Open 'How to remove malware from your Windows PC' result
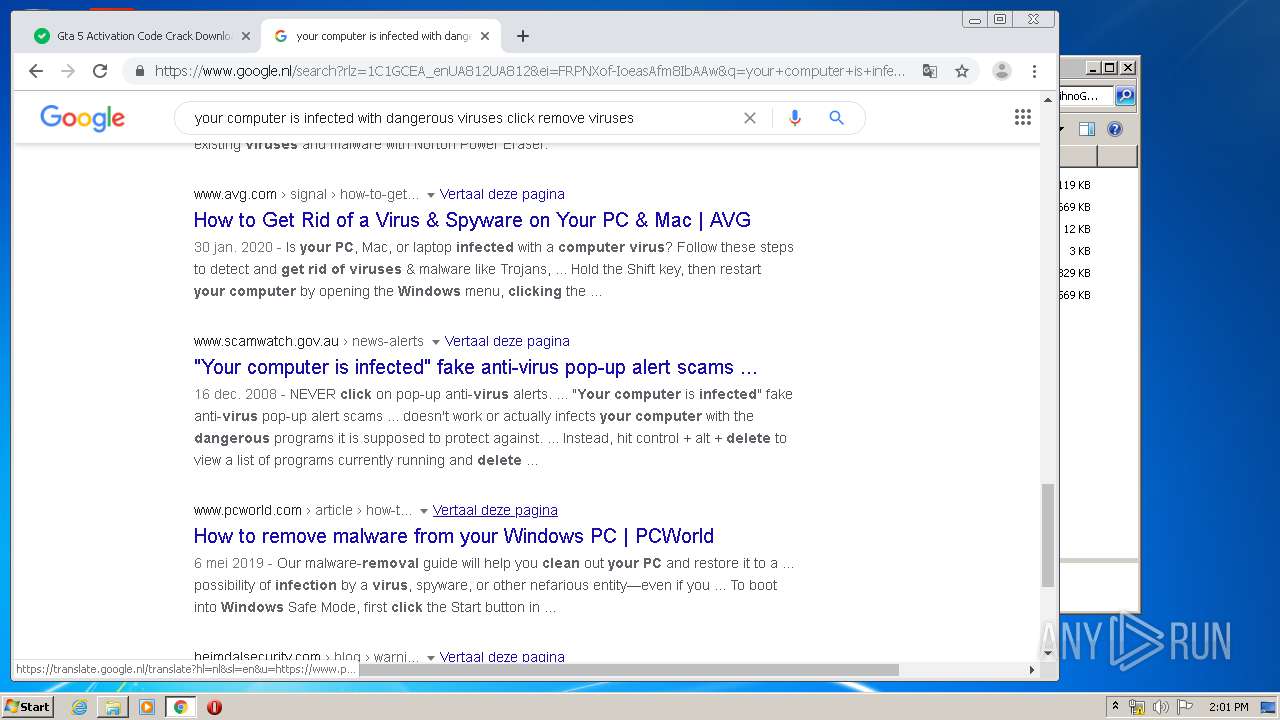The width and height of the screenshot is (1280, 720). pyautogui.click(x=454, y=536)
